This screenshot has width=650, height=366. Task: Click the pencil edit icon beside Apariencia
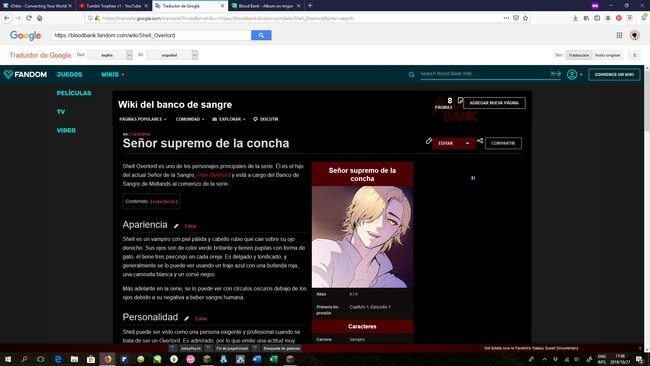coord(176,226)
